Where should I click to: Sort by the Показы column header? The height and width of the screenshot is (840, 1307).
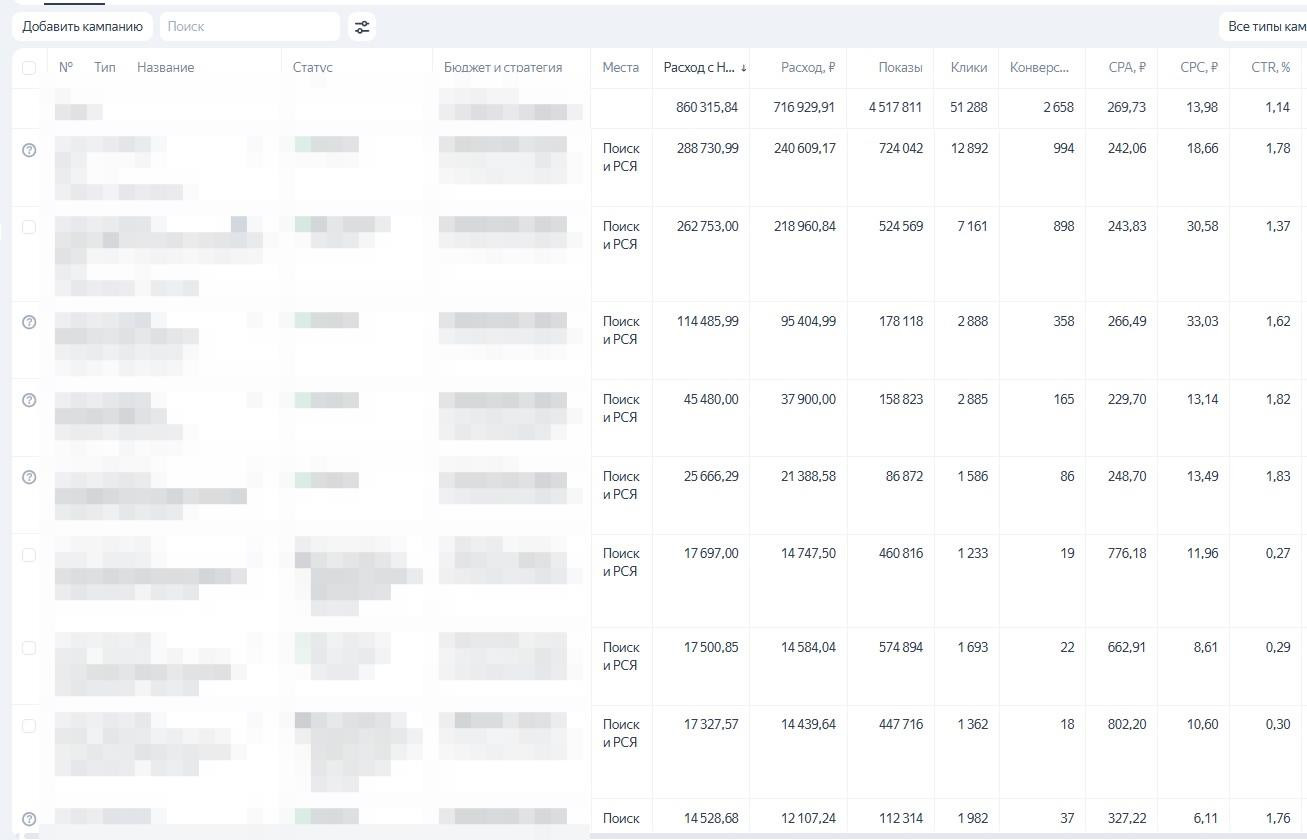click(x=901, y=67)
